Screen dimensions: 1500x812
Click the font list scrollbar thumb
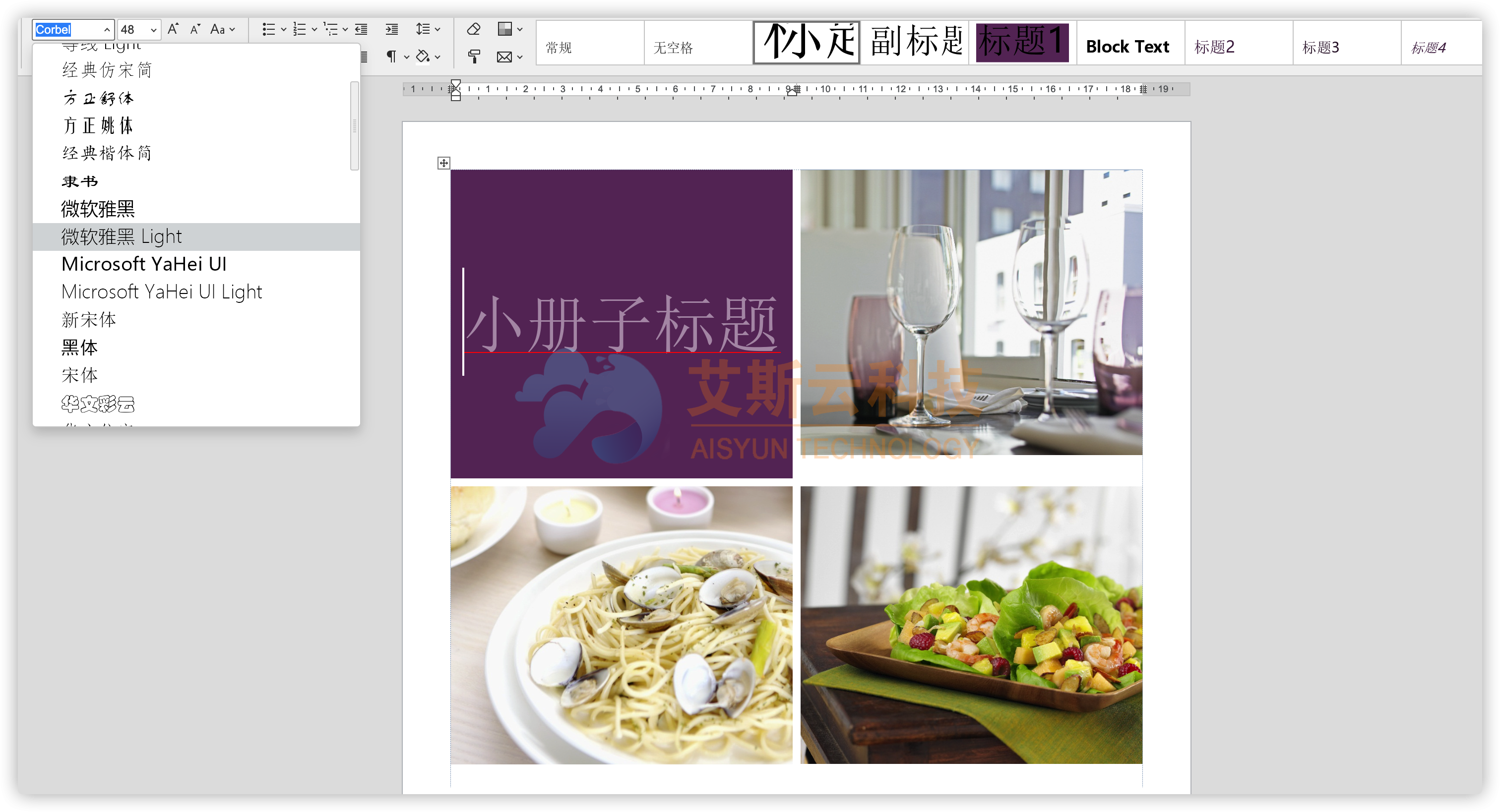coord(354,126)
